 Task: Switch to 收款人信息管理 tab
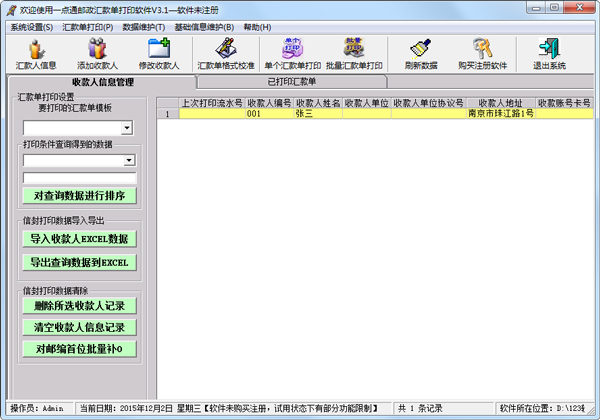102,82
